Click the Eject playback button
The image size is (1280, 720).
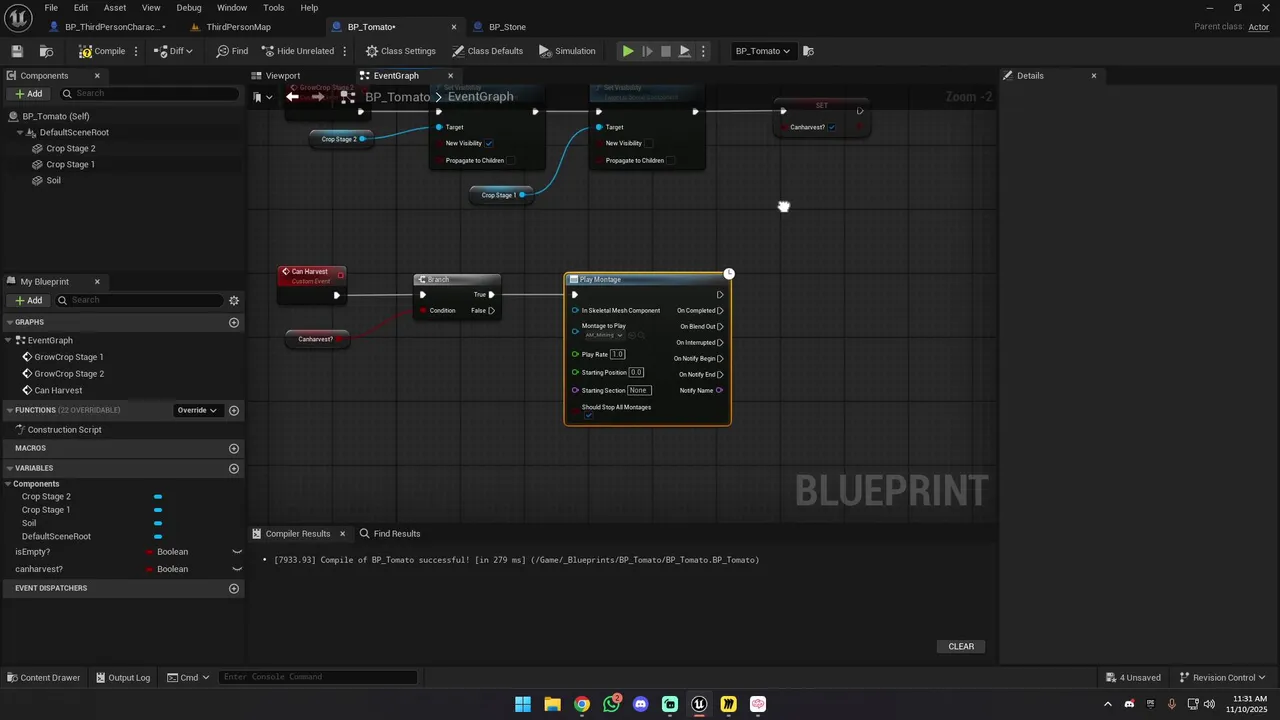[685, 51]
